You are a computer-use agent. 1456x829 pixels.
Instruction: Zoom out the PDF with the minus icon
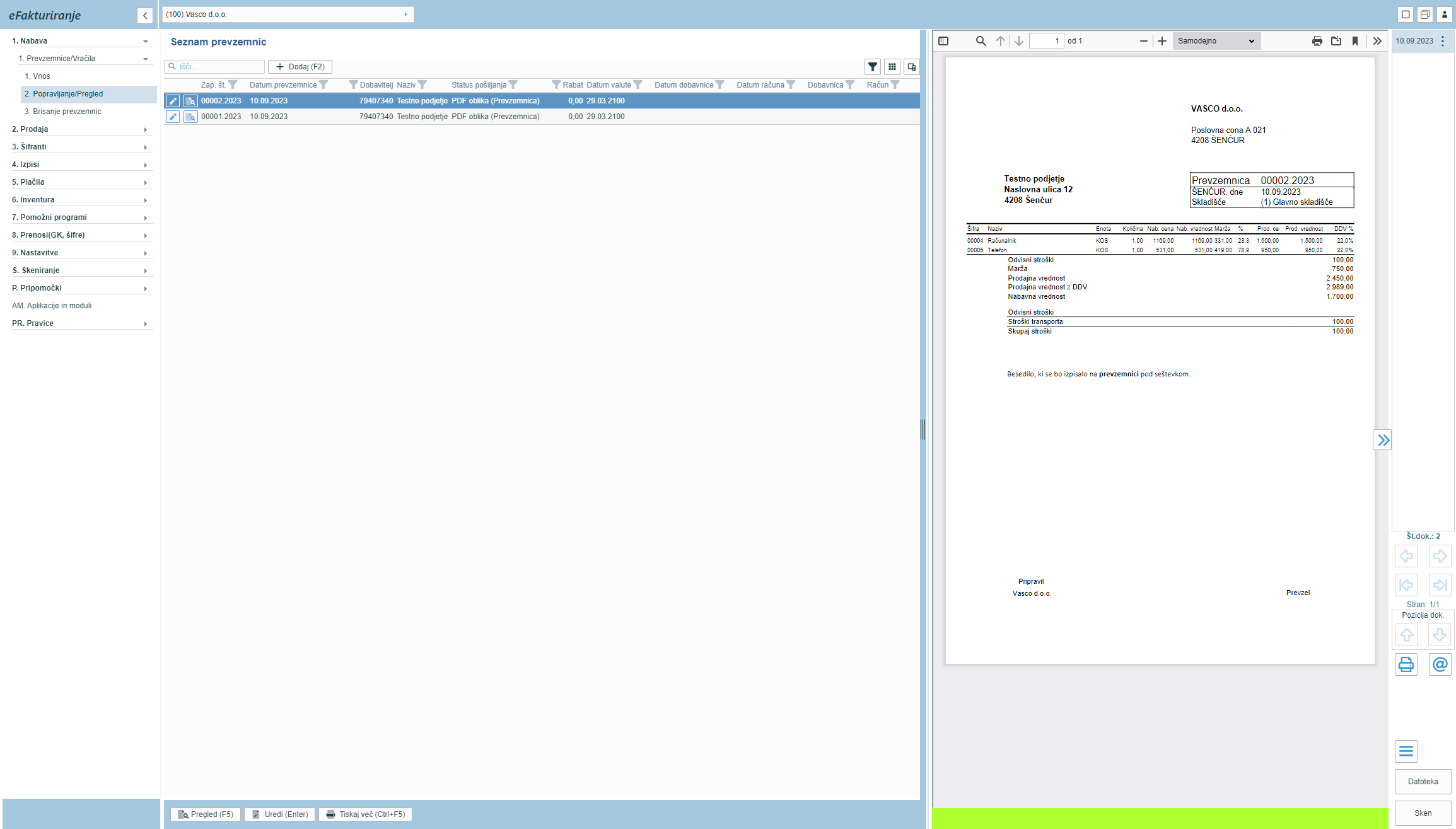tap(1144, 41)
